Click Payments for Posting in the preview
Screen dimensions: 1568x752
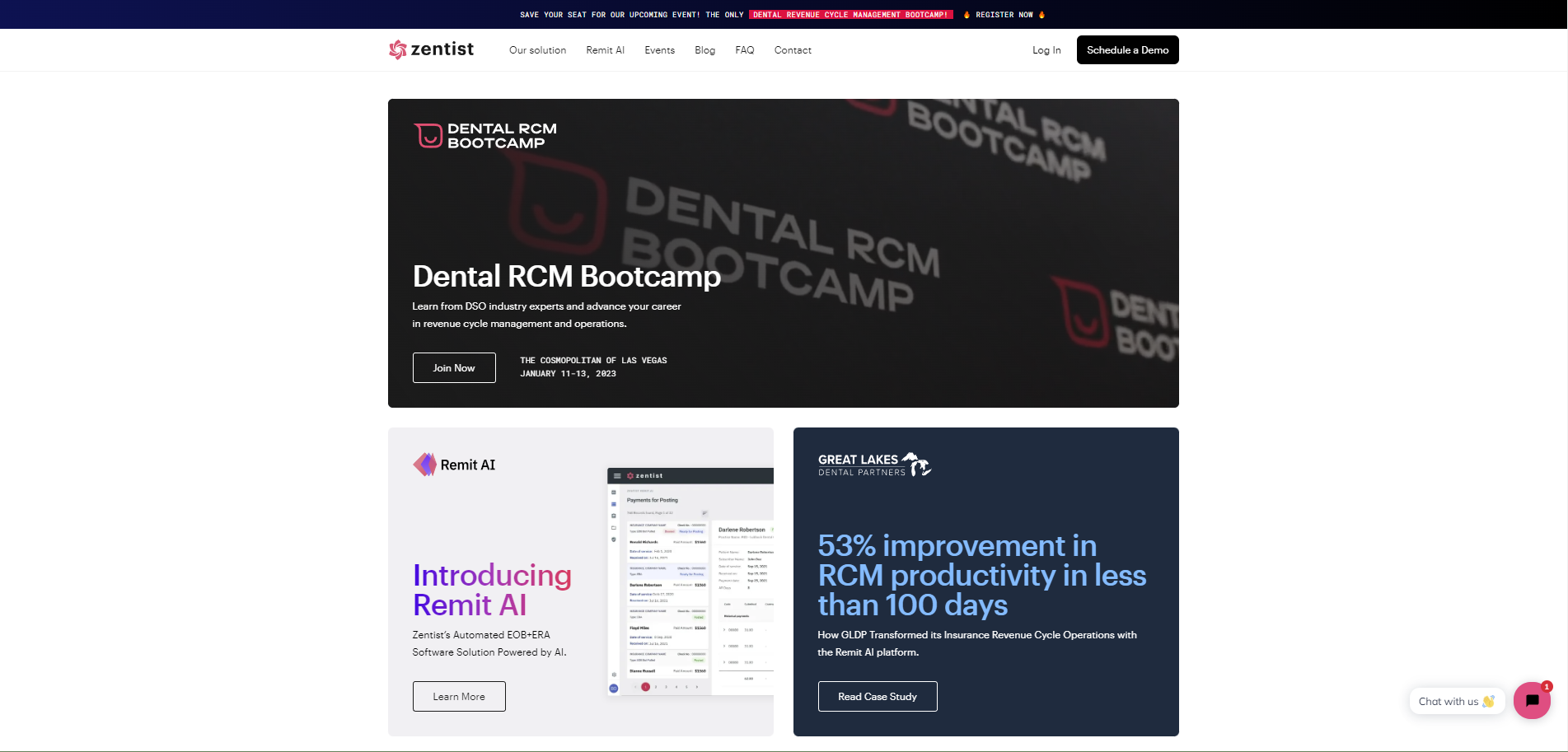(653, 500)
